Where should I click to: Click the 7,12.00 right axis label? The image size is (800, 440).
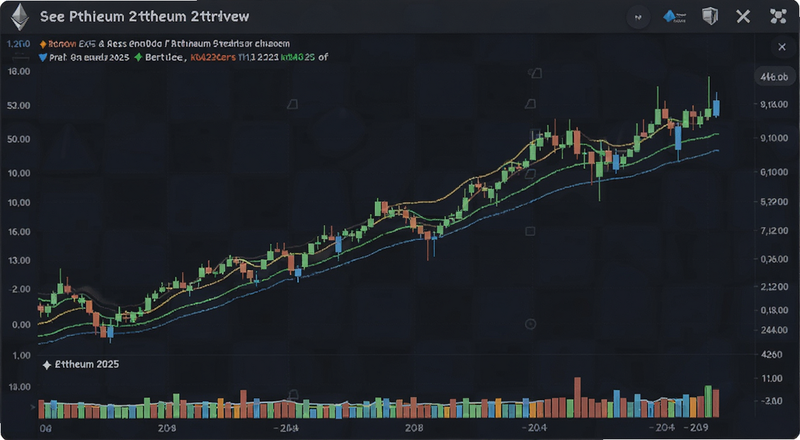(x=774, y=231)
